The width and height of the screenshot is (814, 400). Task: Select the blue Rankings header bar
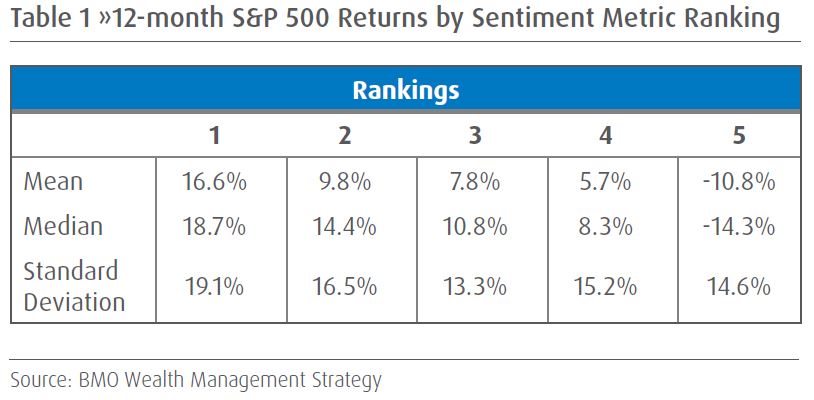pyautogui.click(x=405, y=91)
